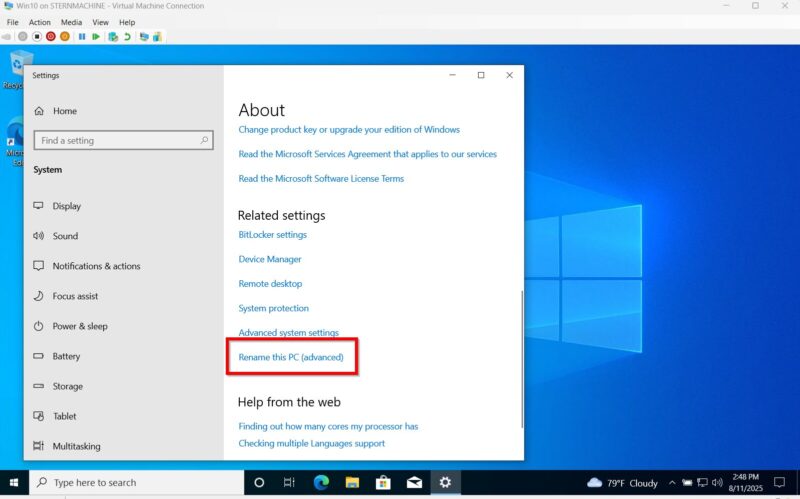
Task: Open the Media menu
Action: pos(71,22)
